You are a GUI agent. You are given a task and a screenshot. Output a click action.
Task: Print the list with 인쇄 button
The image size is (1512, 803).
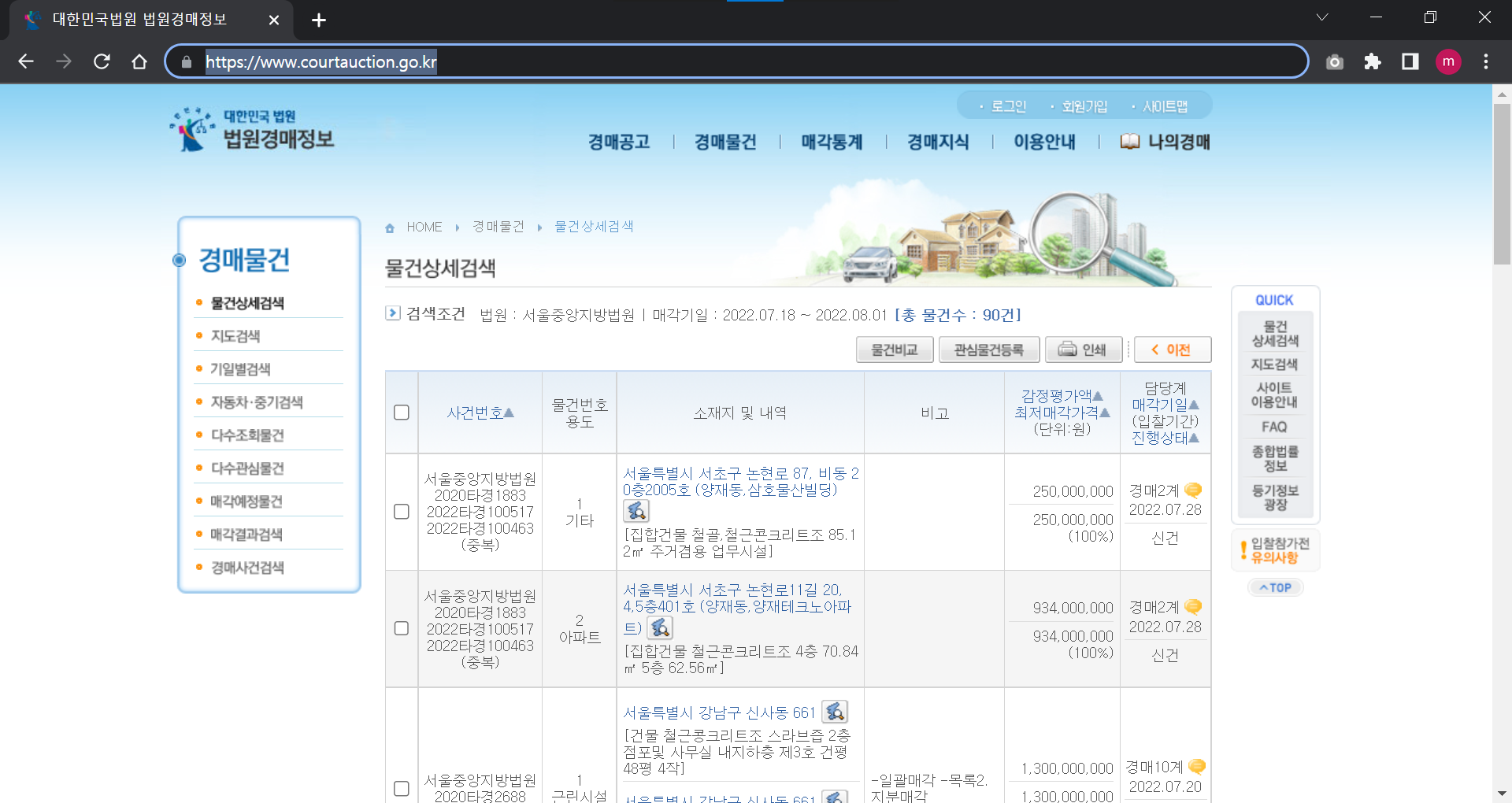[x=1084, y=350]
